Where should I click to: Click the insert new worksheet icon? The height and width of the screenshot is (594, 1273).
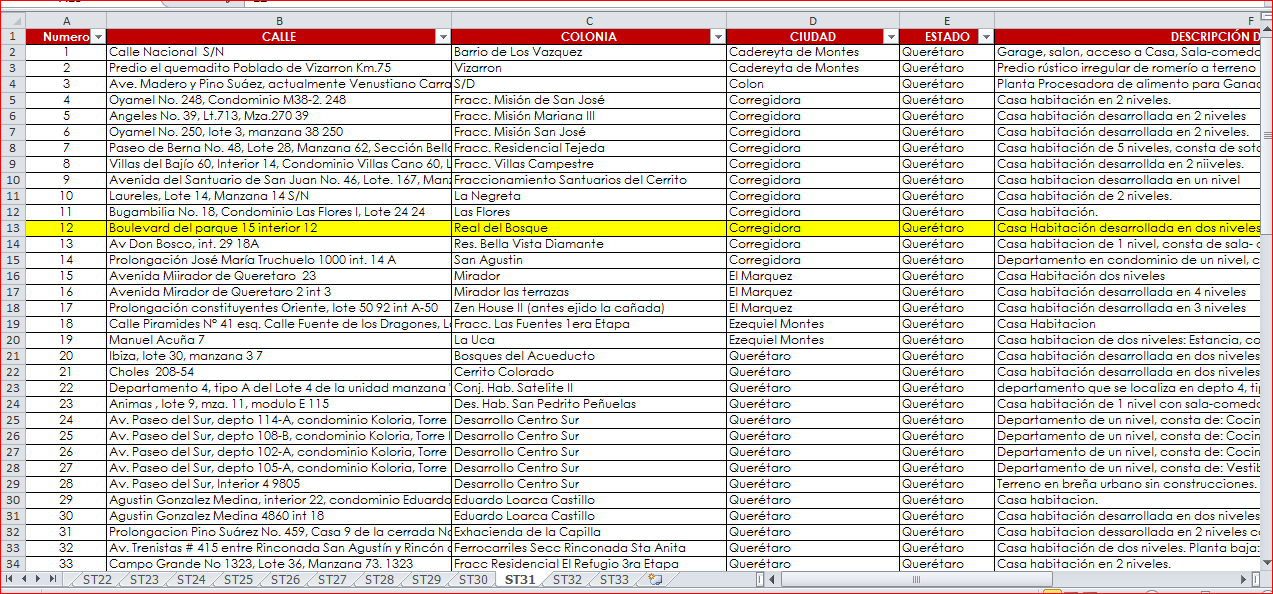(x=655, y=579)
